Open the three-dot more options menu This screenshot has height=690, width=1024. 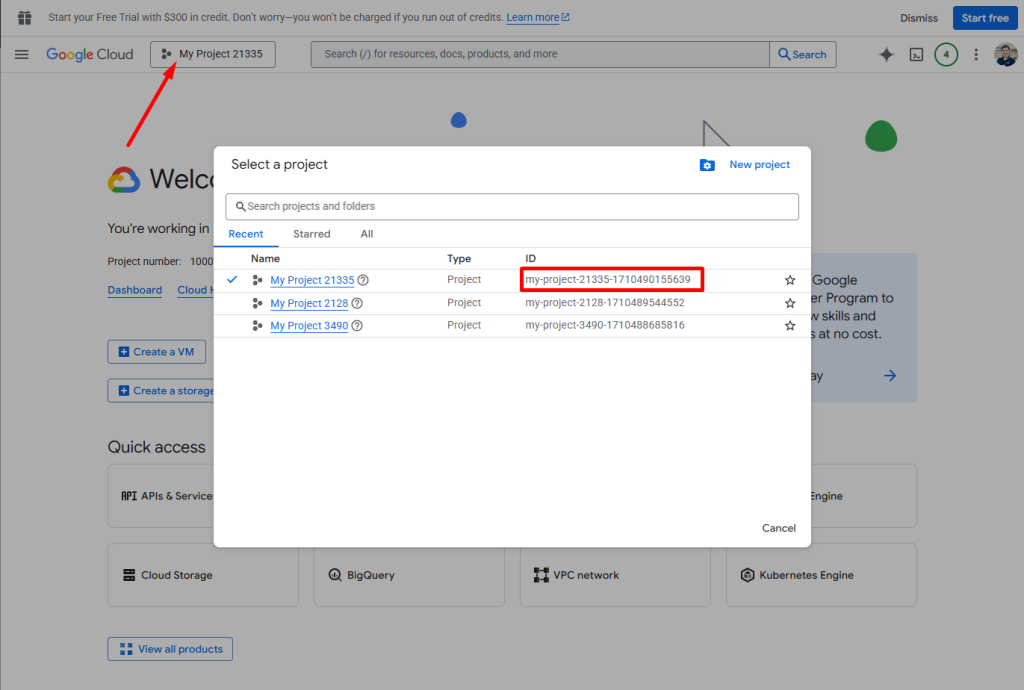click(976, 55)
